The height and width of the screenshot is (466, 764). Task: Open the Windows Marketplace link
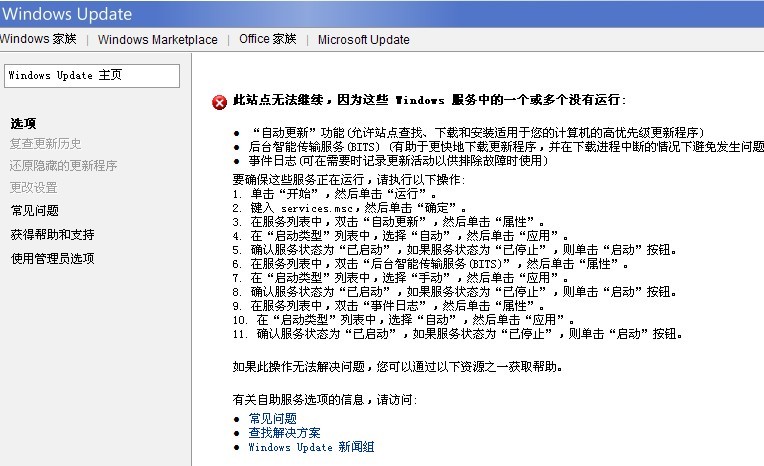click(x=157, y=39)
